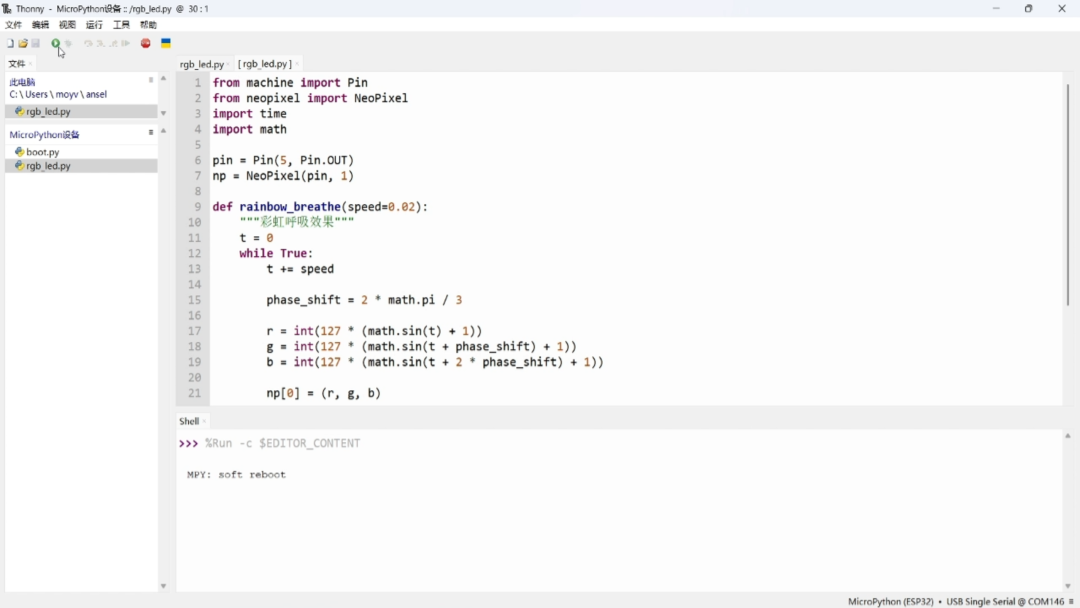Open the 此电脑 panel options menu icon

click(151, 80)
